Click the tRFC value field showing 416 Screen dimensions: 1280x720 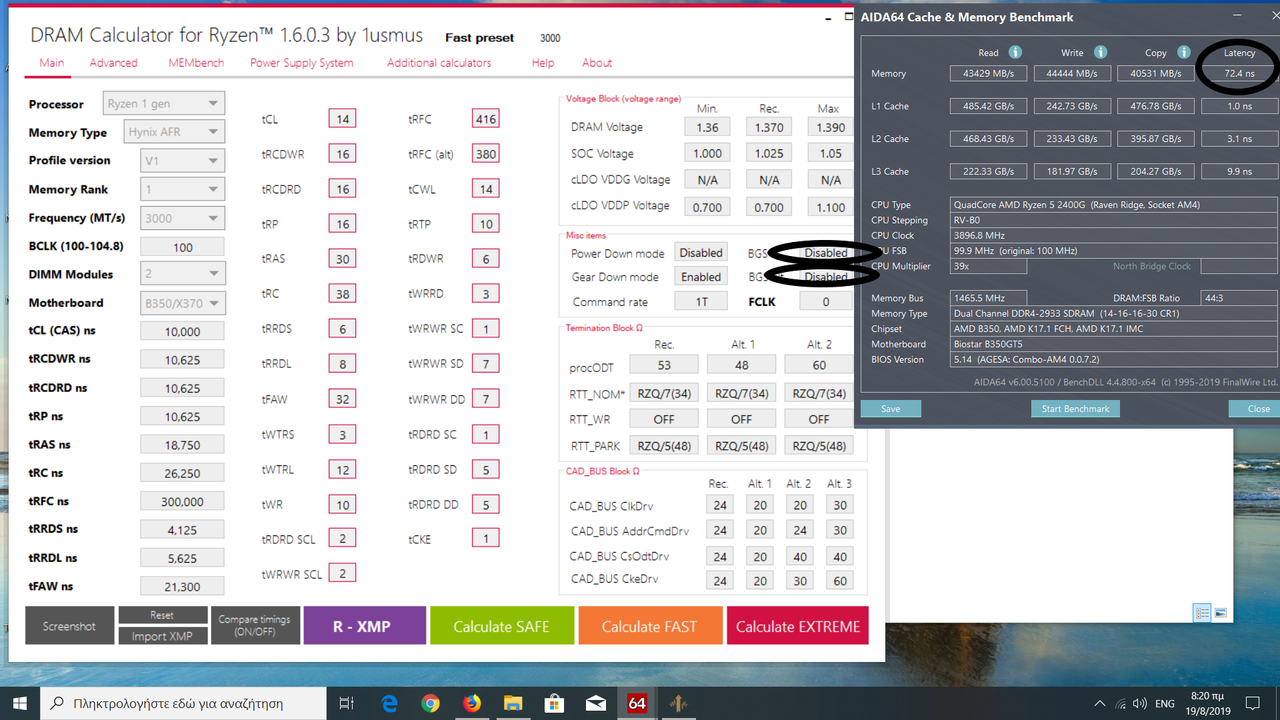click(x=486, y=119)
